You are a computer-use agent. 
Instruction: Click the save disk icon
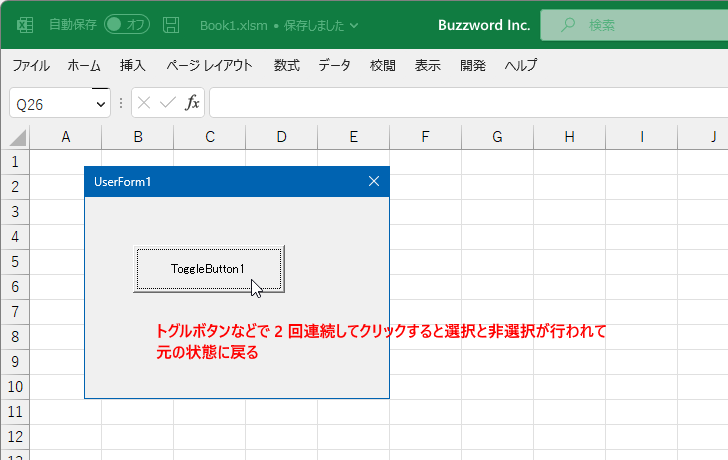point(171,25)
